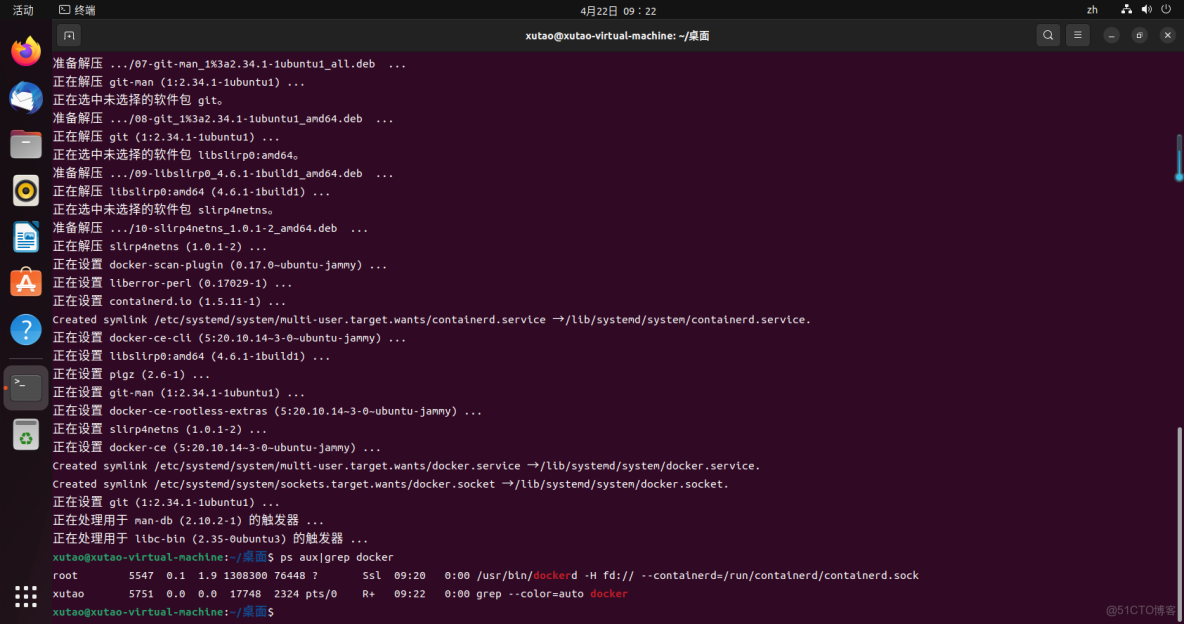Screen dimensions: 1184x624
Task: Click the 08-git_1%3a2.34.1 deb line
Action: point(223,119)
